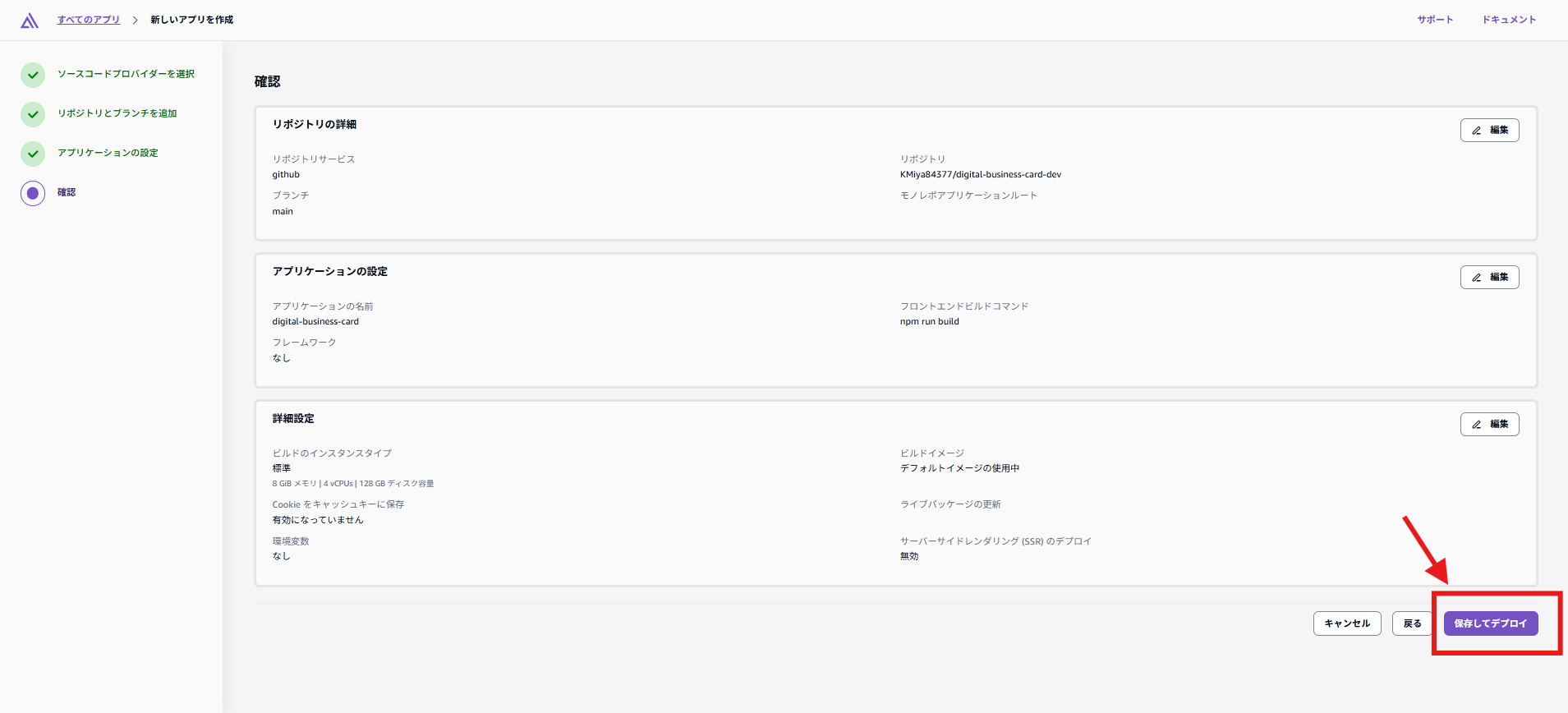Edit the アプリケーションの設定 section
This screenshot has height=713, width=1568.
click(x=1489, y=277)
